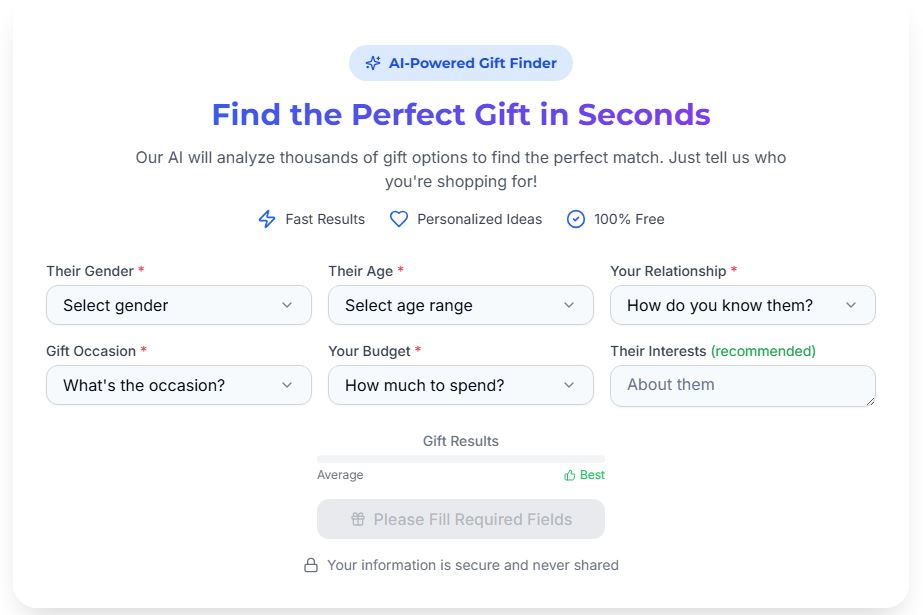Click the Gift Results quality progress bar
The width and height of the screenshot is (923, 615).
[x=461, y=459]
